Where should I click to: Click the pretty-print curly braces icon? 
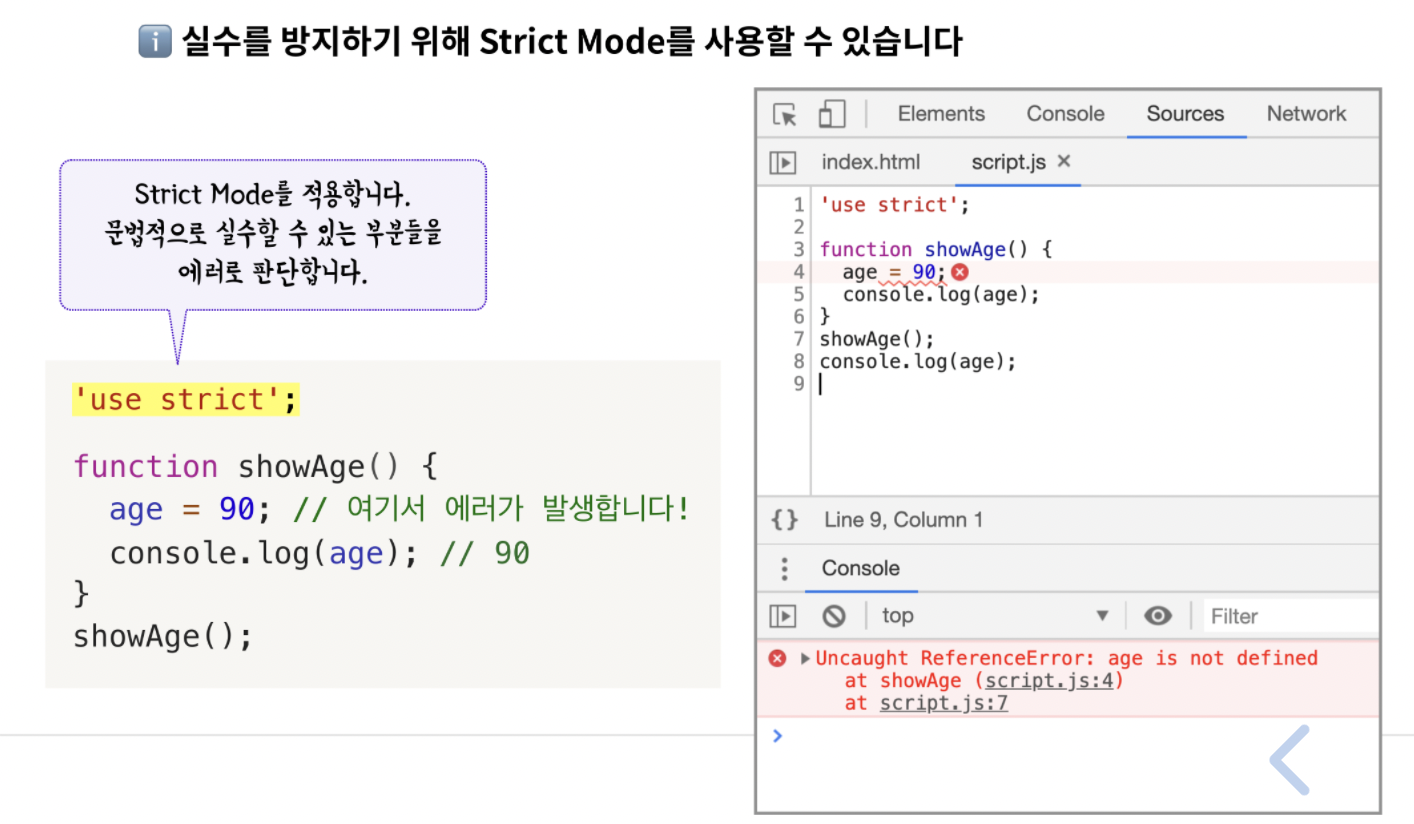[785, 520]
